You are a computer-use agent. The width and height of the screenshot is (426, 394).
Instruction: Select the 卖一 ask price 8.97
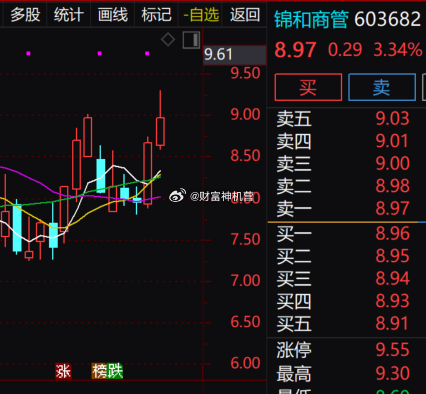click(x=392, y=208)
